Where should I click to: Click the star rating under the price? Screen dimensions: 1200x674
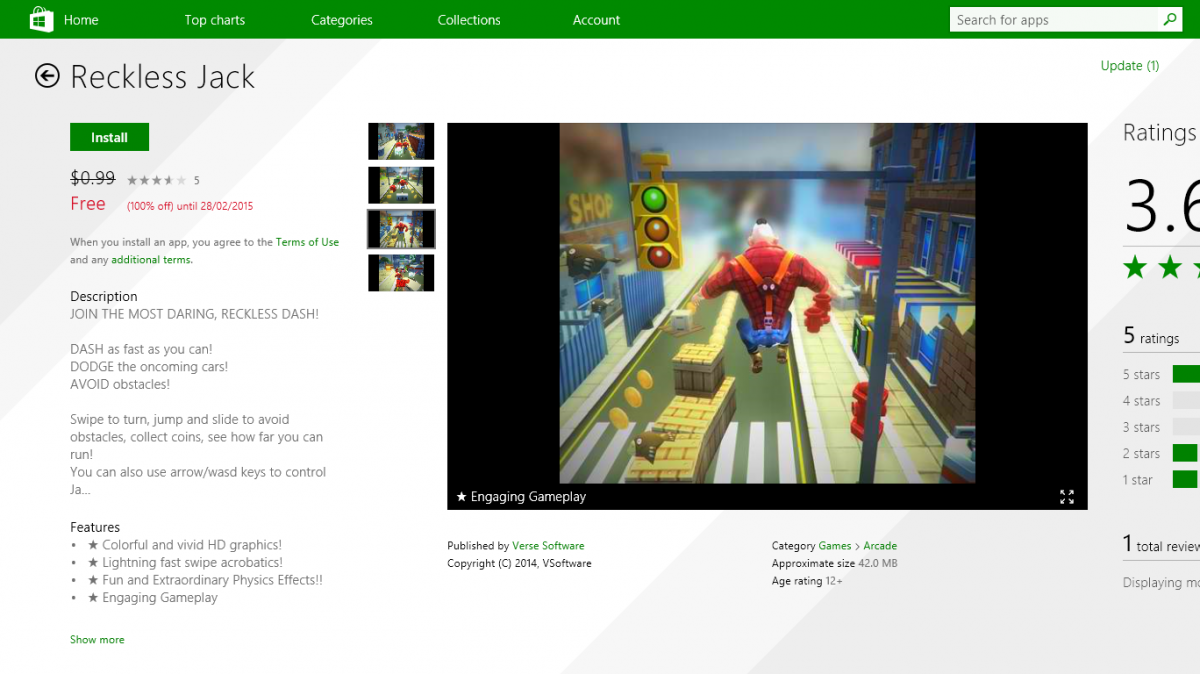pyautogui.click(x=156, y=180)
